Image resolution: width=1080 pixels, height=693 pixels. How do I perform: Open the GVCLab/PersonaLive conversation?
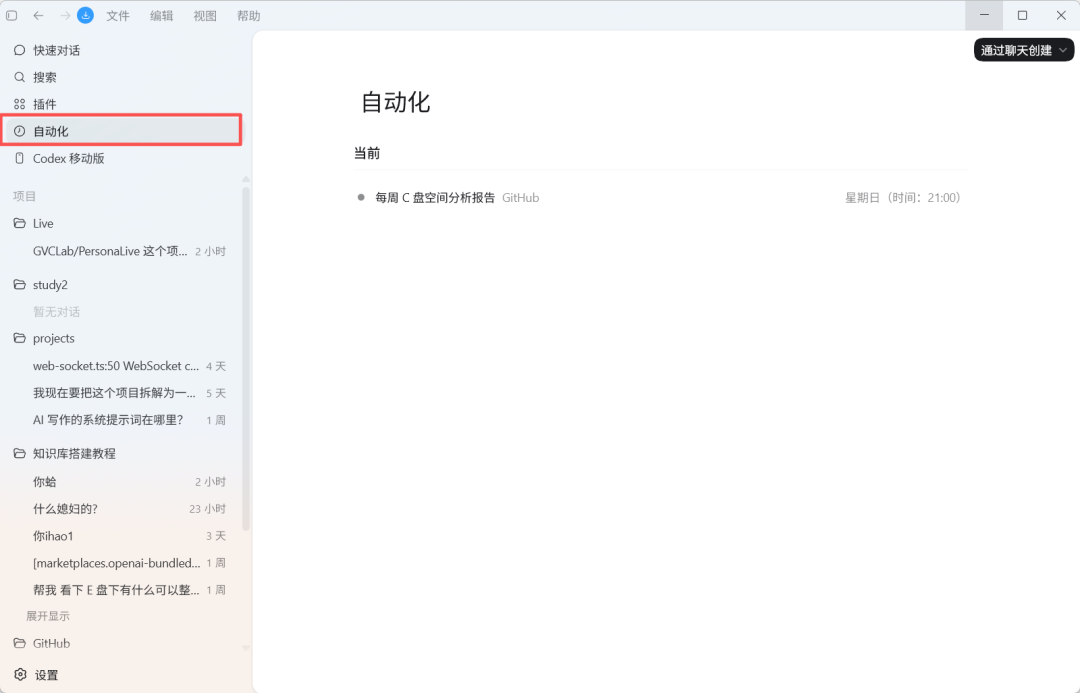123,251
